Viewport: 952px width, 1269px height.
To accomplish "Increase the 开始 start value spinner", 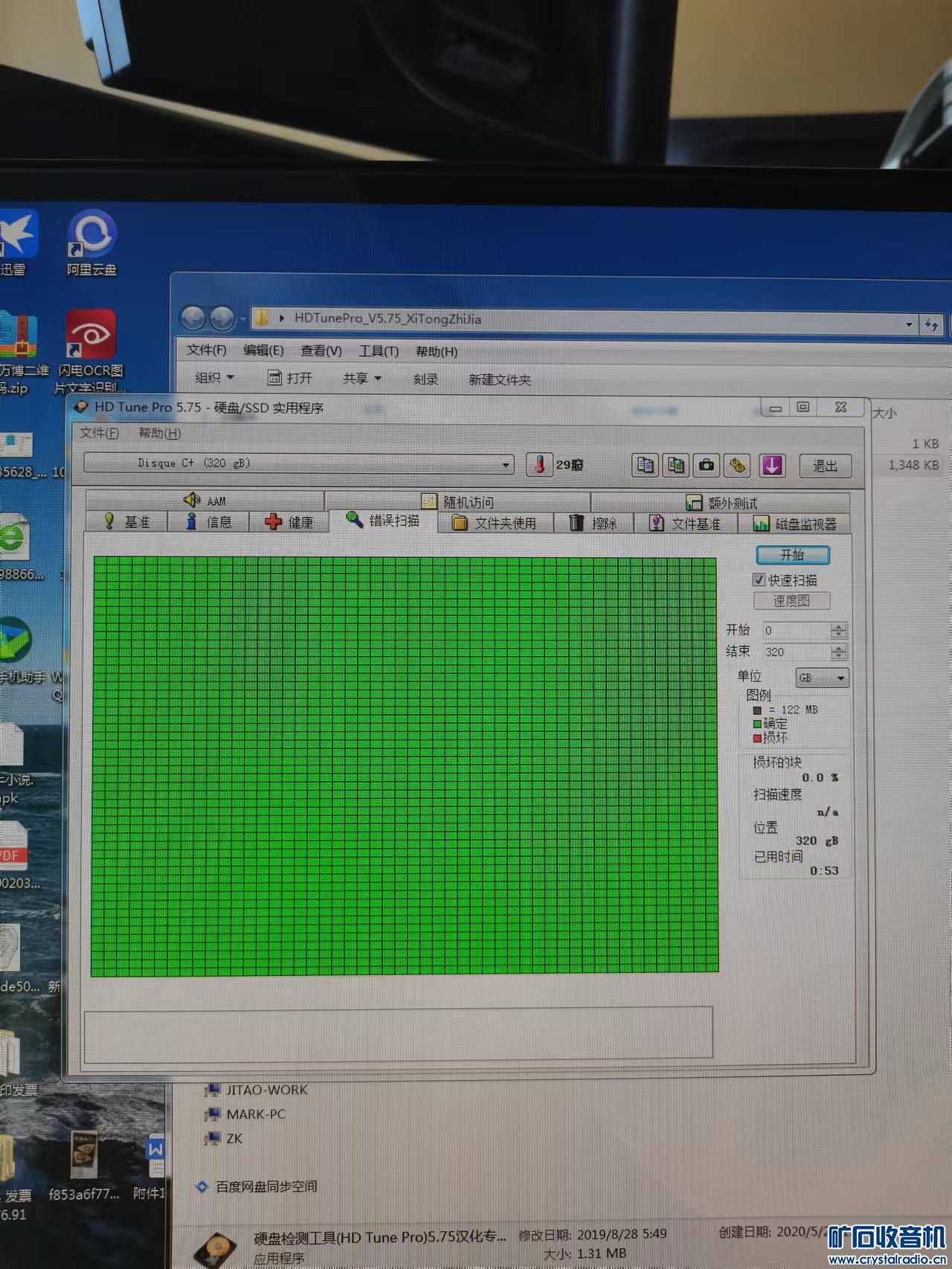I will pyautogui.click(x=839, y=626).
